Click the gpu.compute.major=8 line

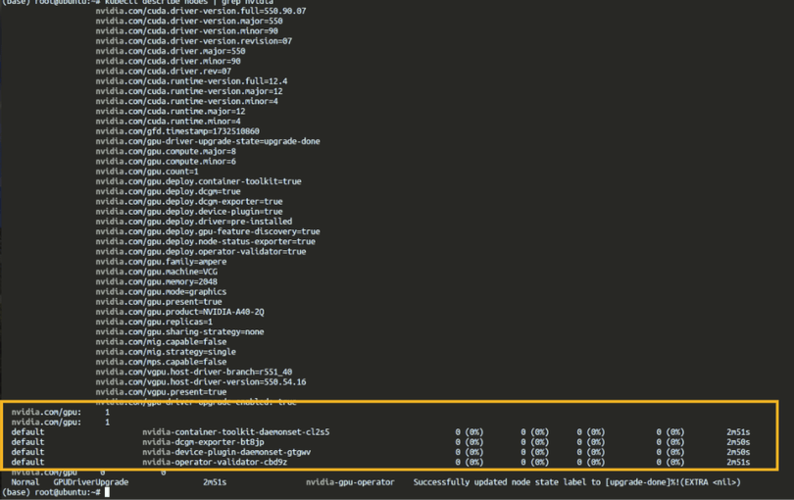(x=166, y=151)
